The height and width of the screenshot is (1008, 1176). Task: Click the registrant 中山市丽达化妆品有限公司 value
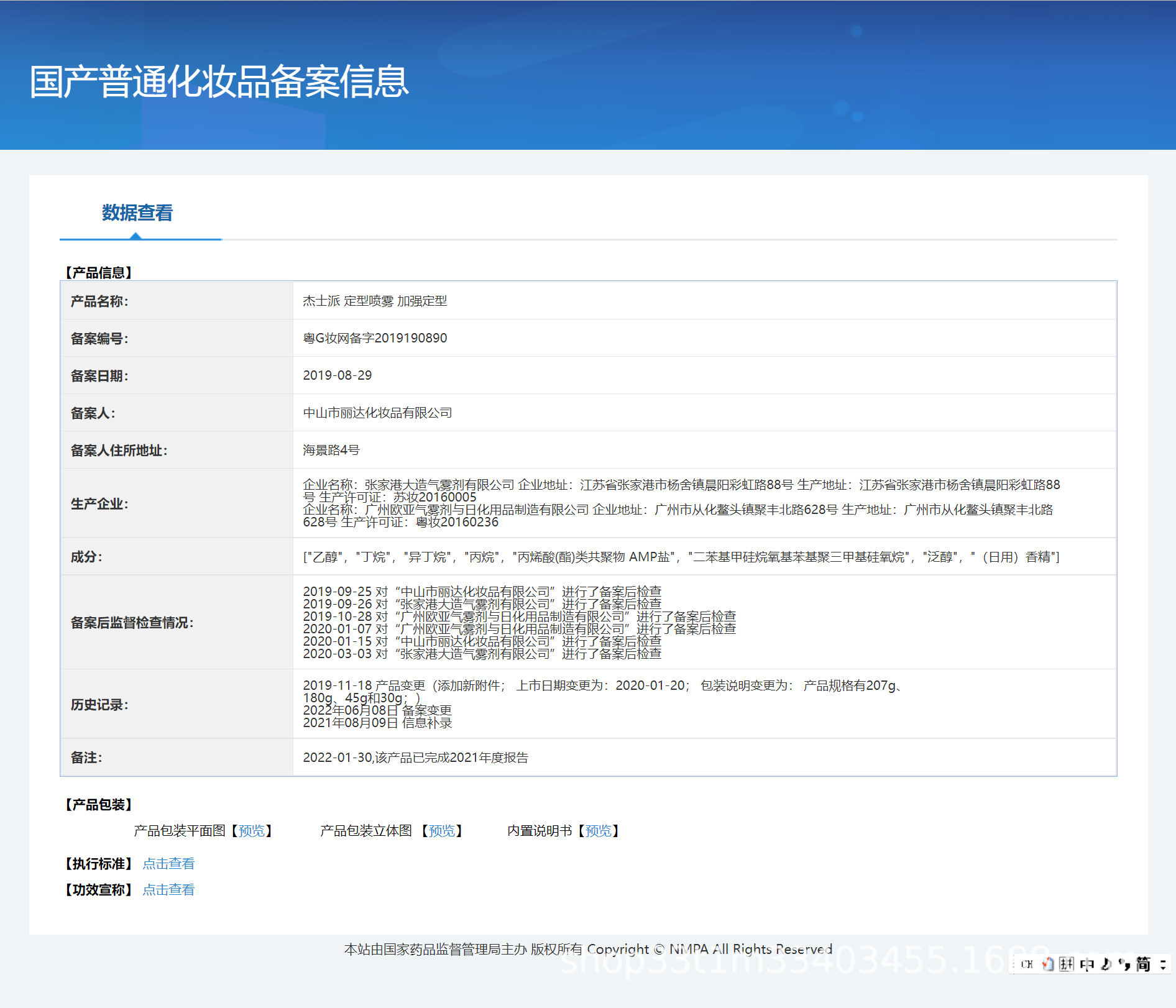coord(377,413)
